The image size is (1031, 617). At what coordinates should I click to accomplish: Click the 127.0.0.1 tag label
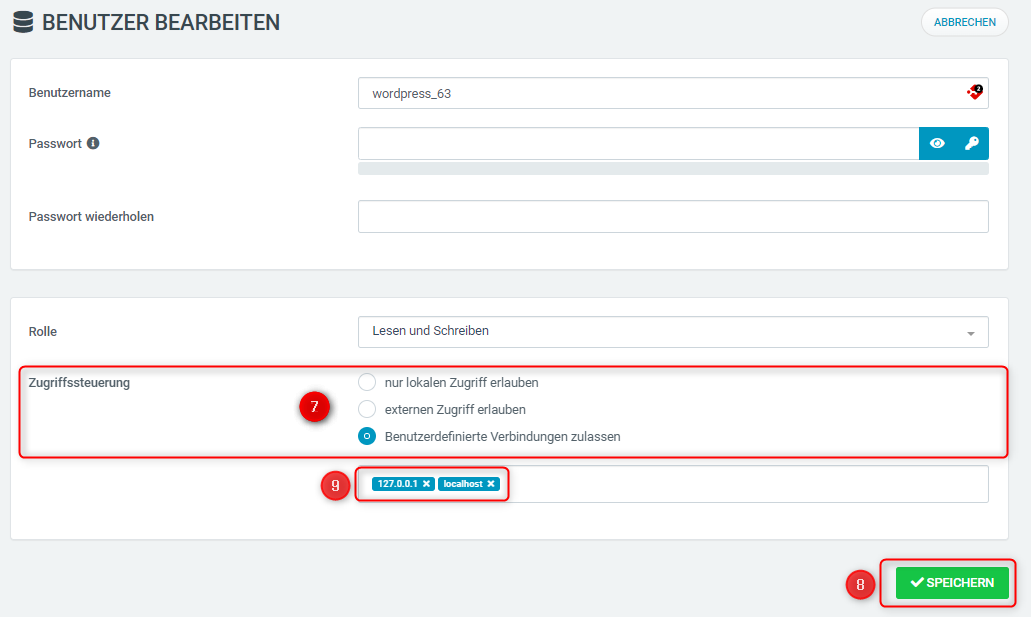[x=397, y=483]
